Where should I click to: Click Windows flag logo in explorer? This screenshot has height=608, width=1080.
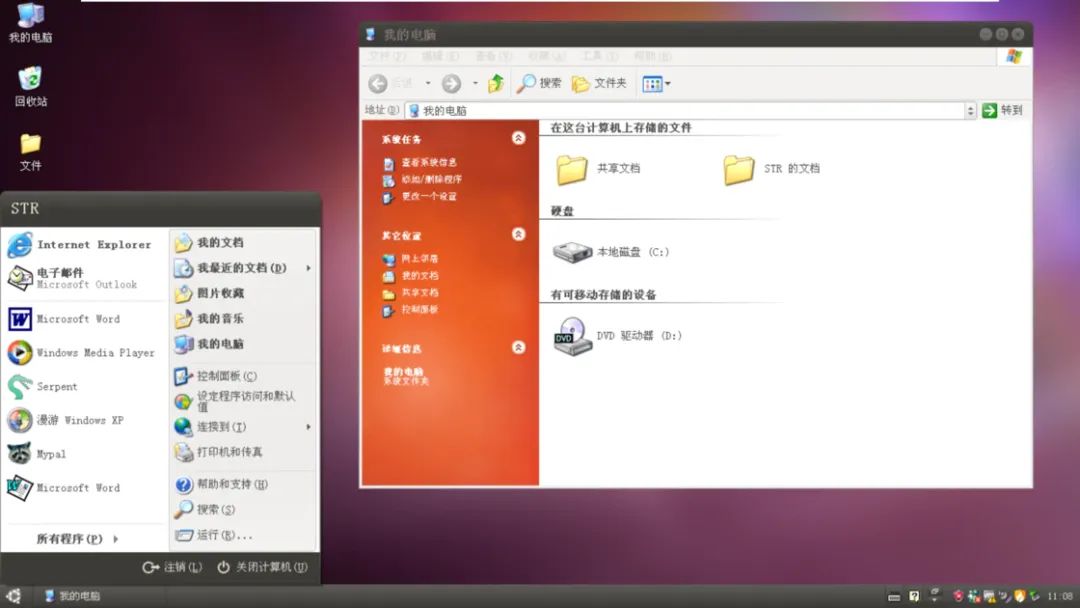coord(1014,56)
